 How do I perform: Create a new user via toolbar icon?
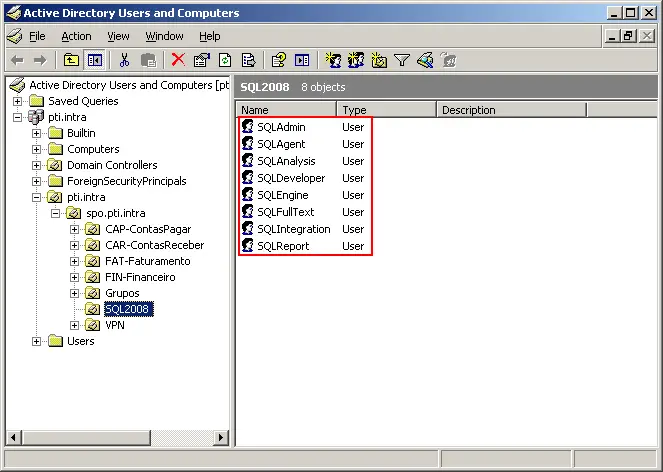point(333,60)
